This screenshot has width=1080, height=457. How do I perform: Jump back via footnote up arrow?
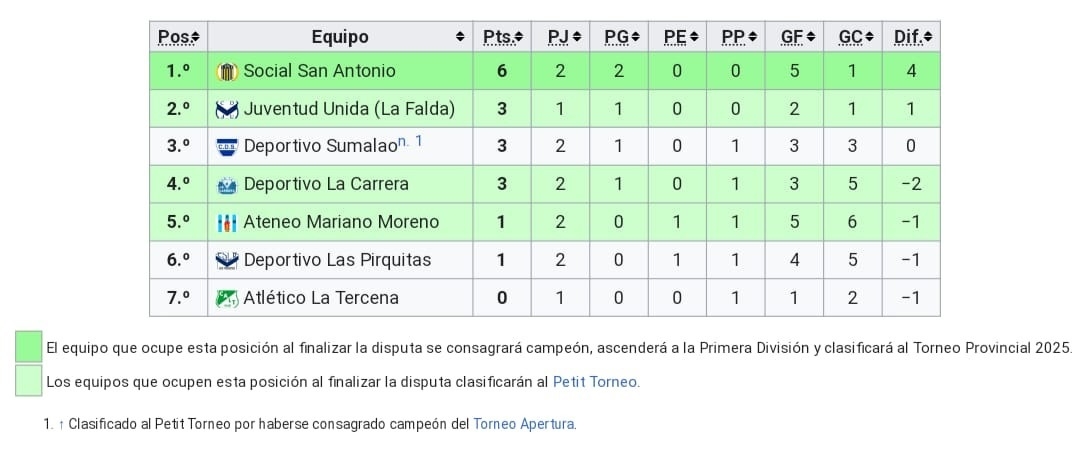click(60, 424)
